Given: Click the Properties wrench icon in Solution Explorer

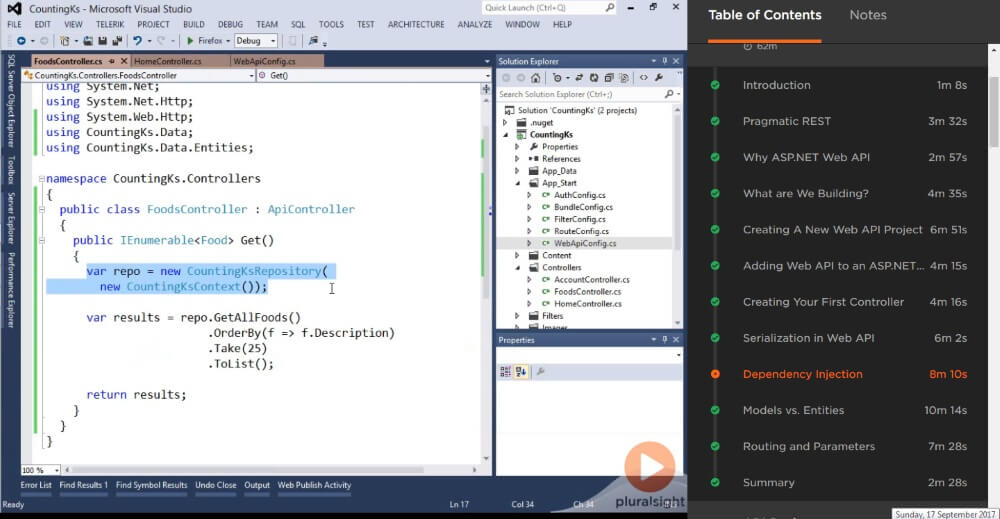Looking at the screenshot, I should 659,78.
